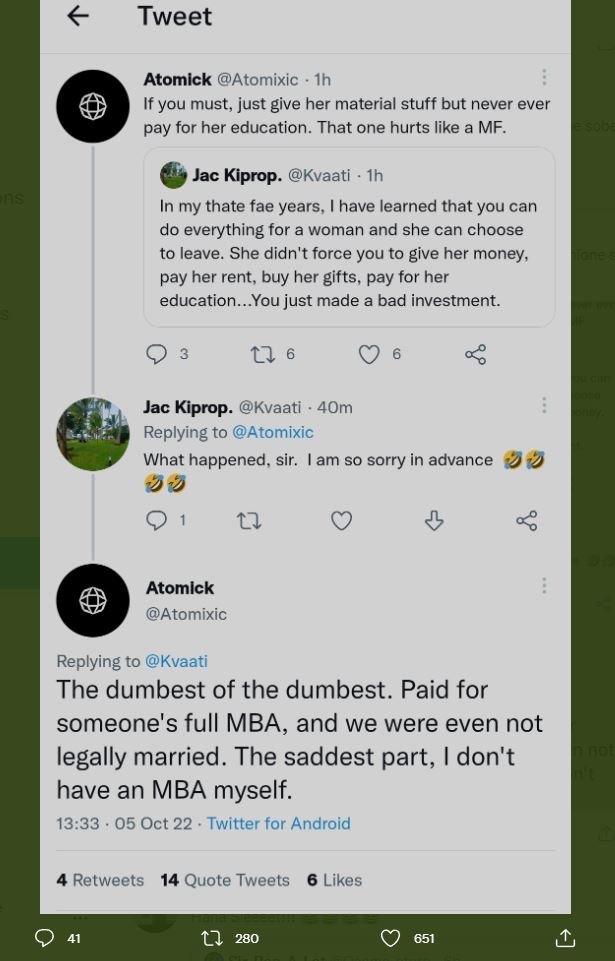
Task: Like Atomick's tweet with 6 likes
Action: (369, 354)
